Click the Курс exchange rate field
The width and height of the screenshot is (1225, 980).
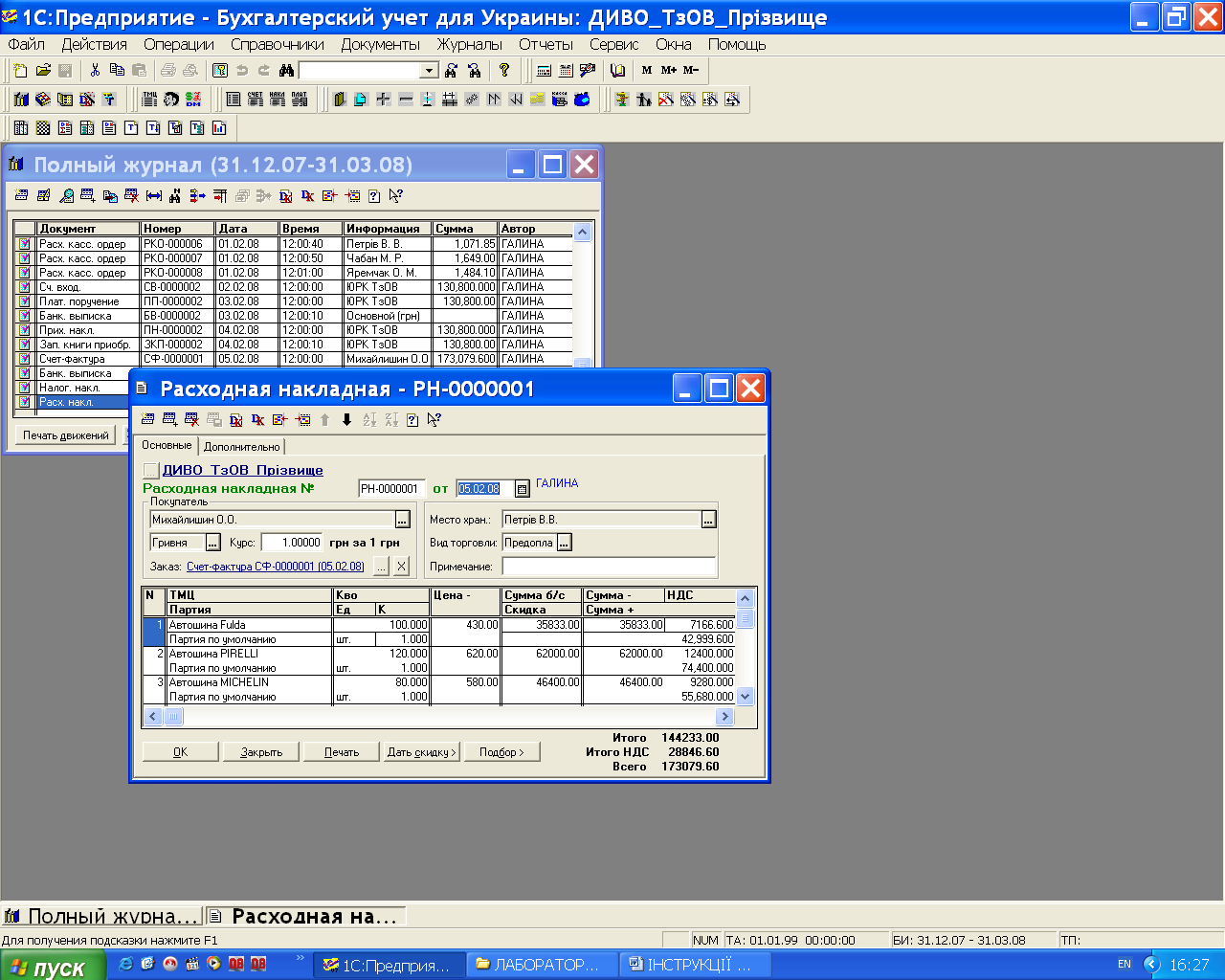[x=291, y=543]
